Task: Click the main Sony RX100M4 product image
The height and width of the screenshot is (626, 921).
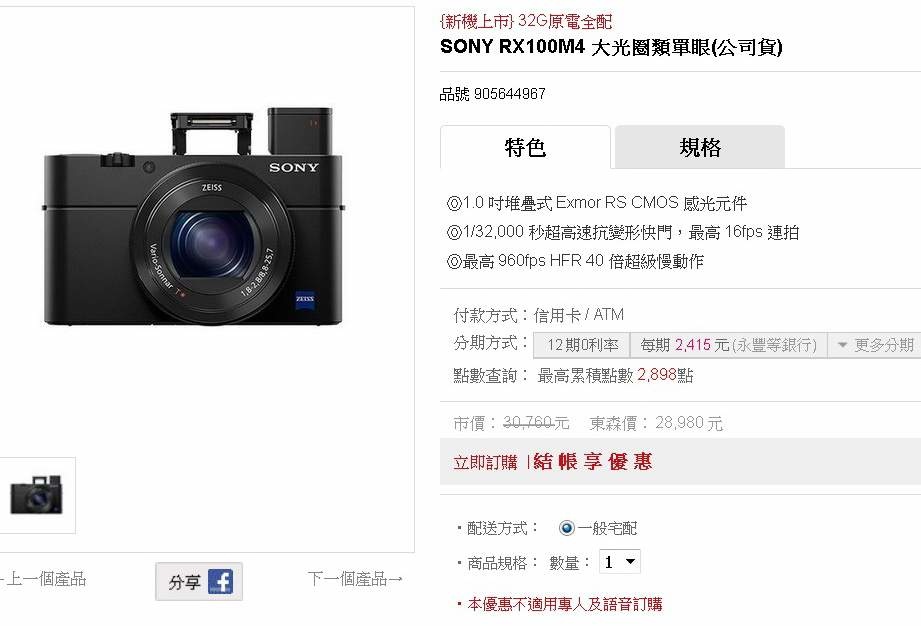Action: pyautogui.click(x=193, y=216)
